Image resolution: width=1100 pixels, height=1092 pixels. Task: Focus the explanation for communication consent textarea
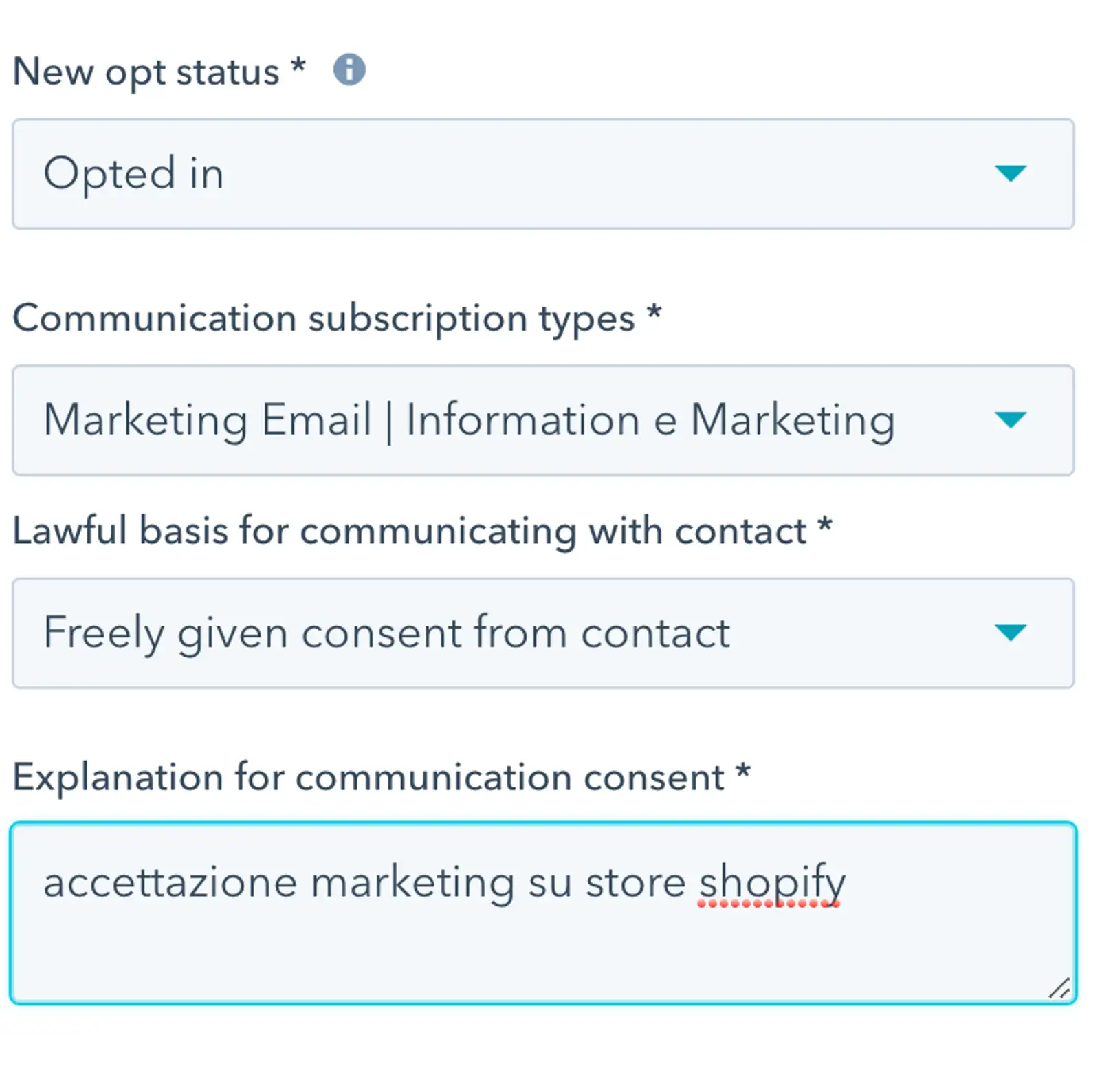point(543,913)
